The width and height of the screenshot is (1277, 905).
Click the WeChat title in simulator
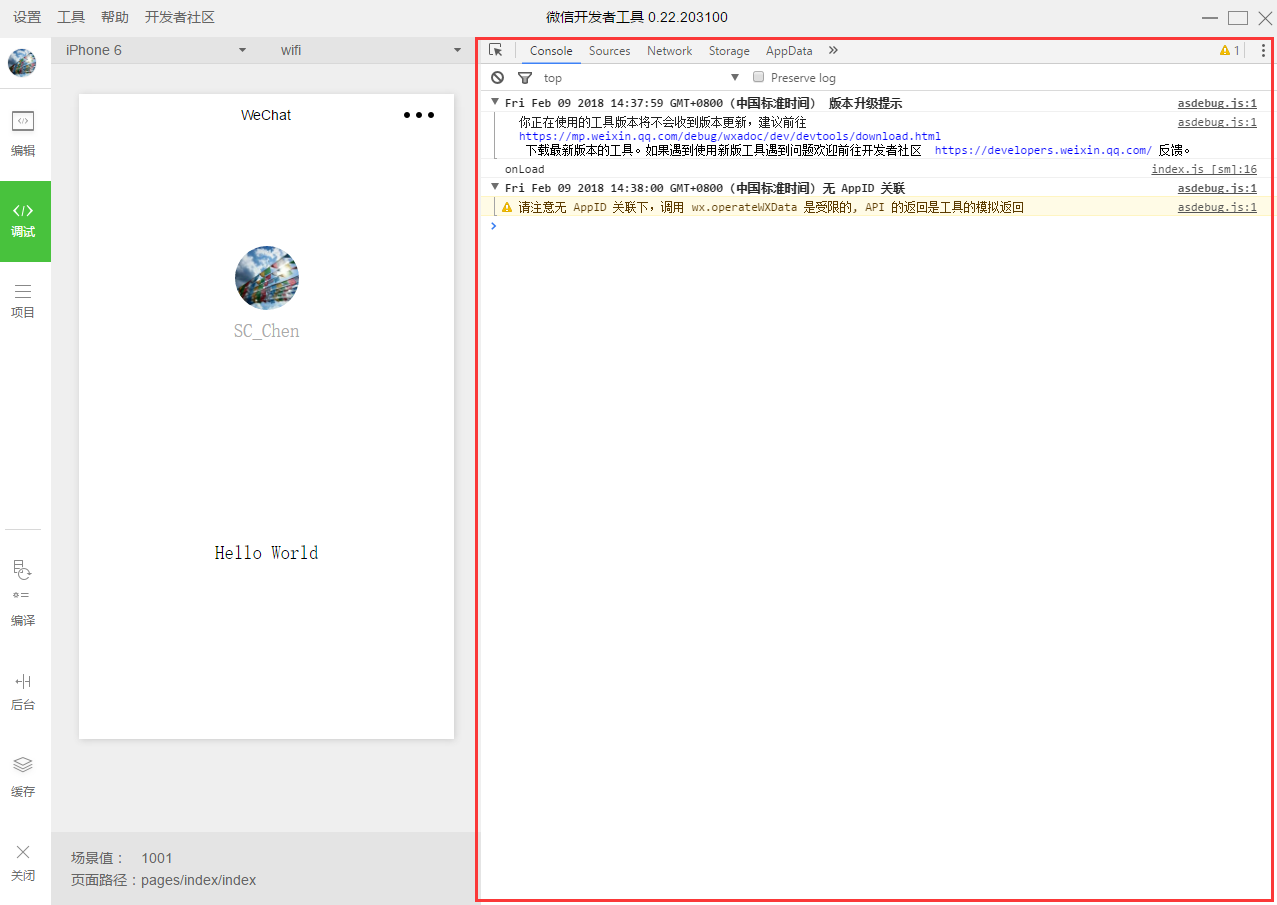click(266, 115)
